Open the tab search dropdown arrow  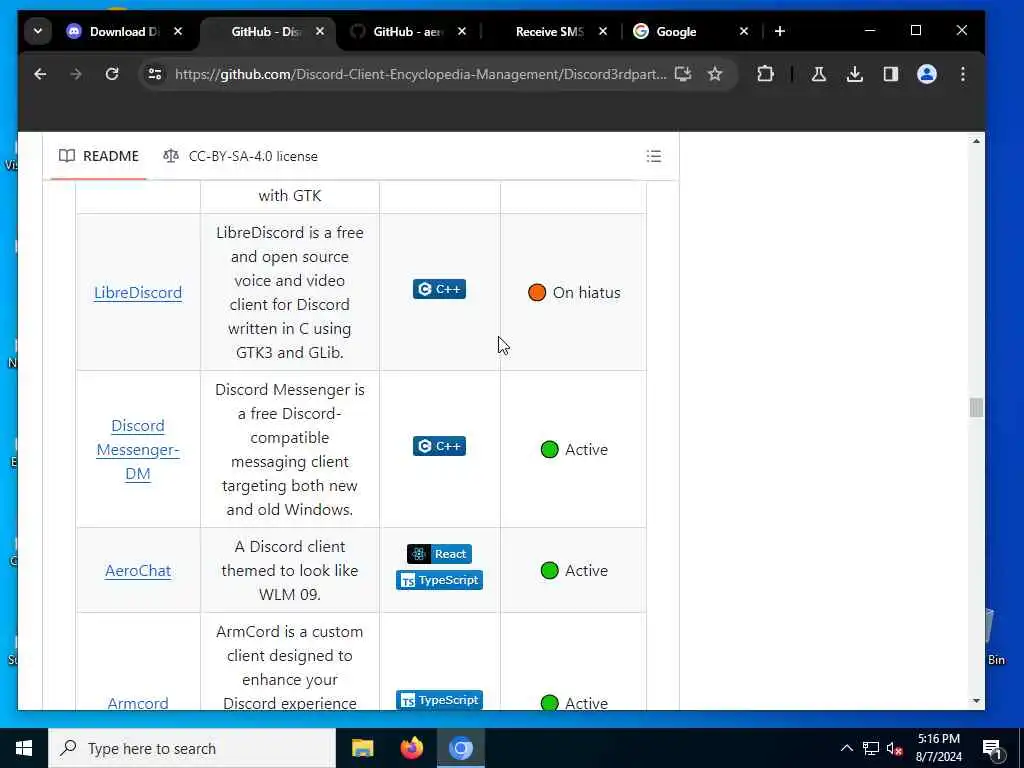(38, 31)
